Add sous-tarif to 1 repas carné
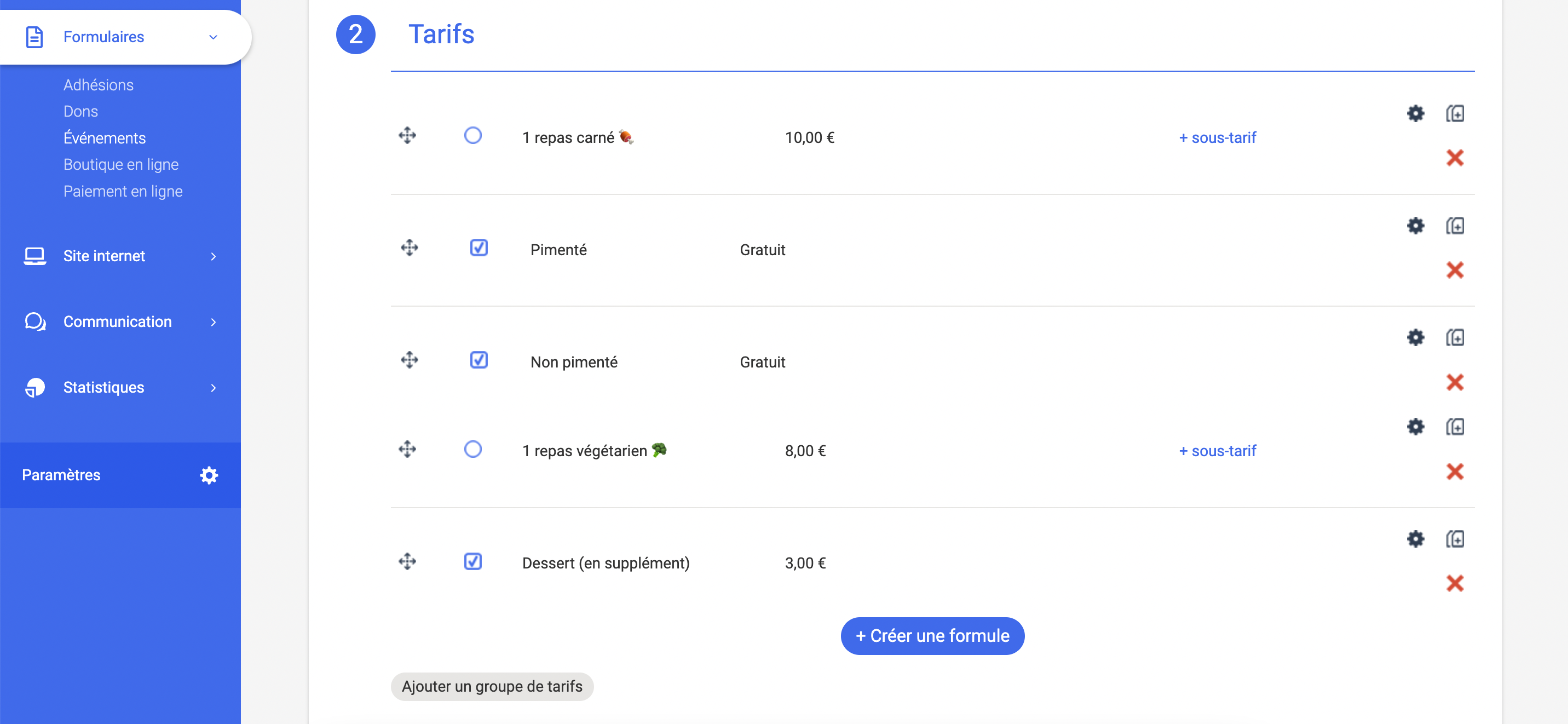This screenshot has width=1568, height=724. (x=1218, y=137)
